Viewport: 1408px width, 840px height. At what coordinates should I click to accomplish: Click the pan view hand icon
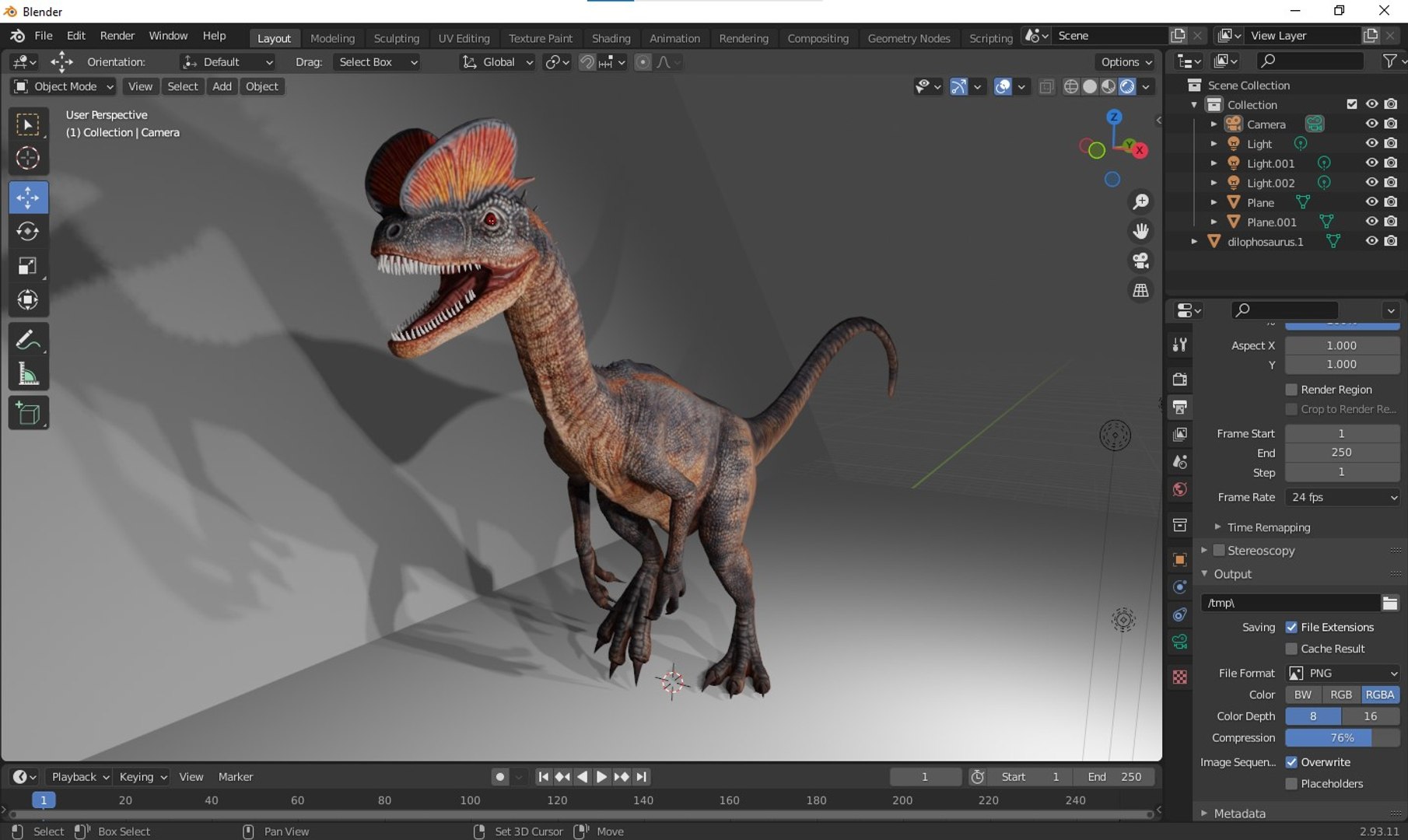pyautogui.click(x=1140, y=231)
